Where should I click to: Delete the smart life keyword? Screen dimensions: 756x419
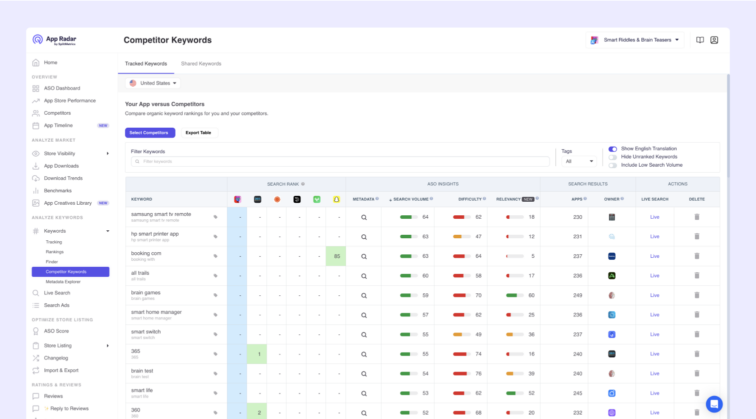pyautogui.click(x=697, y=393)
